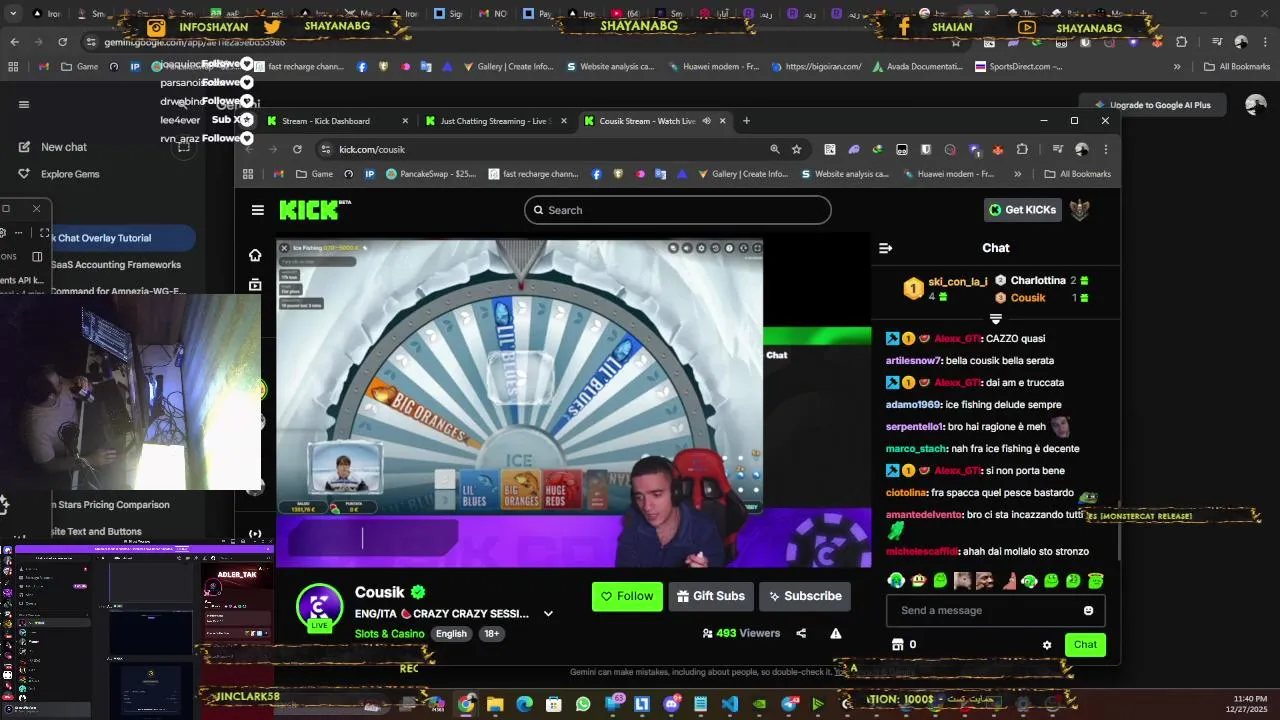Subscribe to Cousik channel
Screen dimensions: 1280x720
pos(805,596)
